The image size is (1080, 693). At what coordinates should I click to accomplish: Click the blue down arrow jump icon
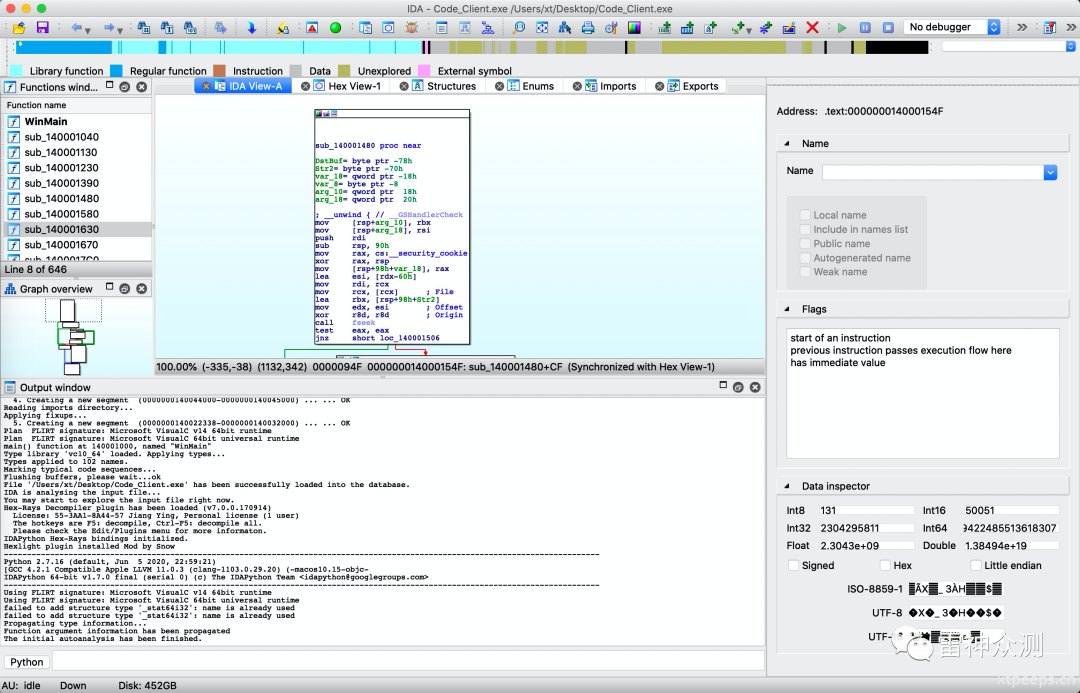[x=251, y=28]
